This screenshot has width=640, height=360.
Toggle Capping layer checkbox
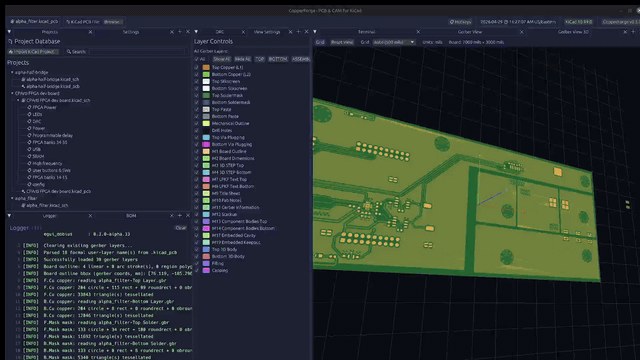197,270
